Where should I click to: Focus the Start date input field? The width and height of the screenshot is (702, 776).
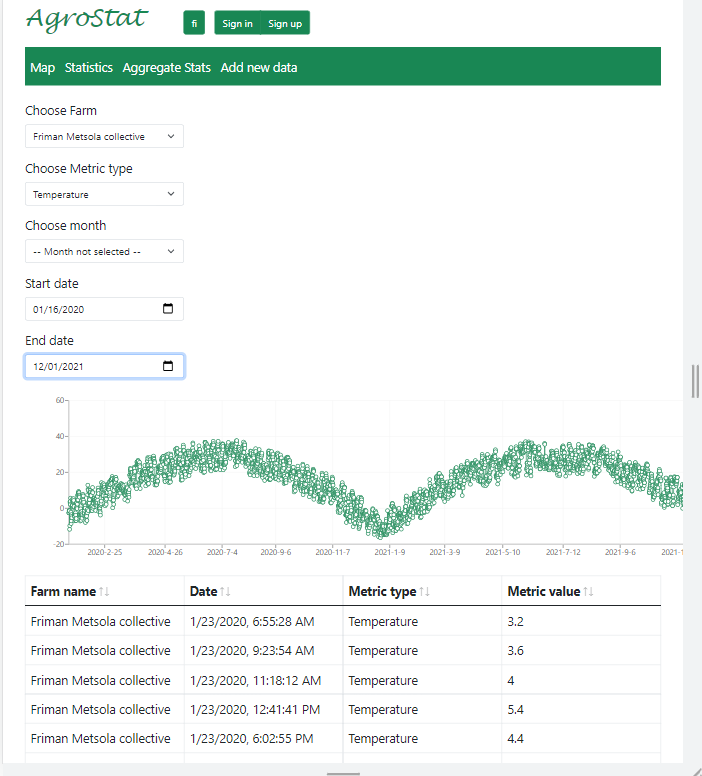(104, 309)
